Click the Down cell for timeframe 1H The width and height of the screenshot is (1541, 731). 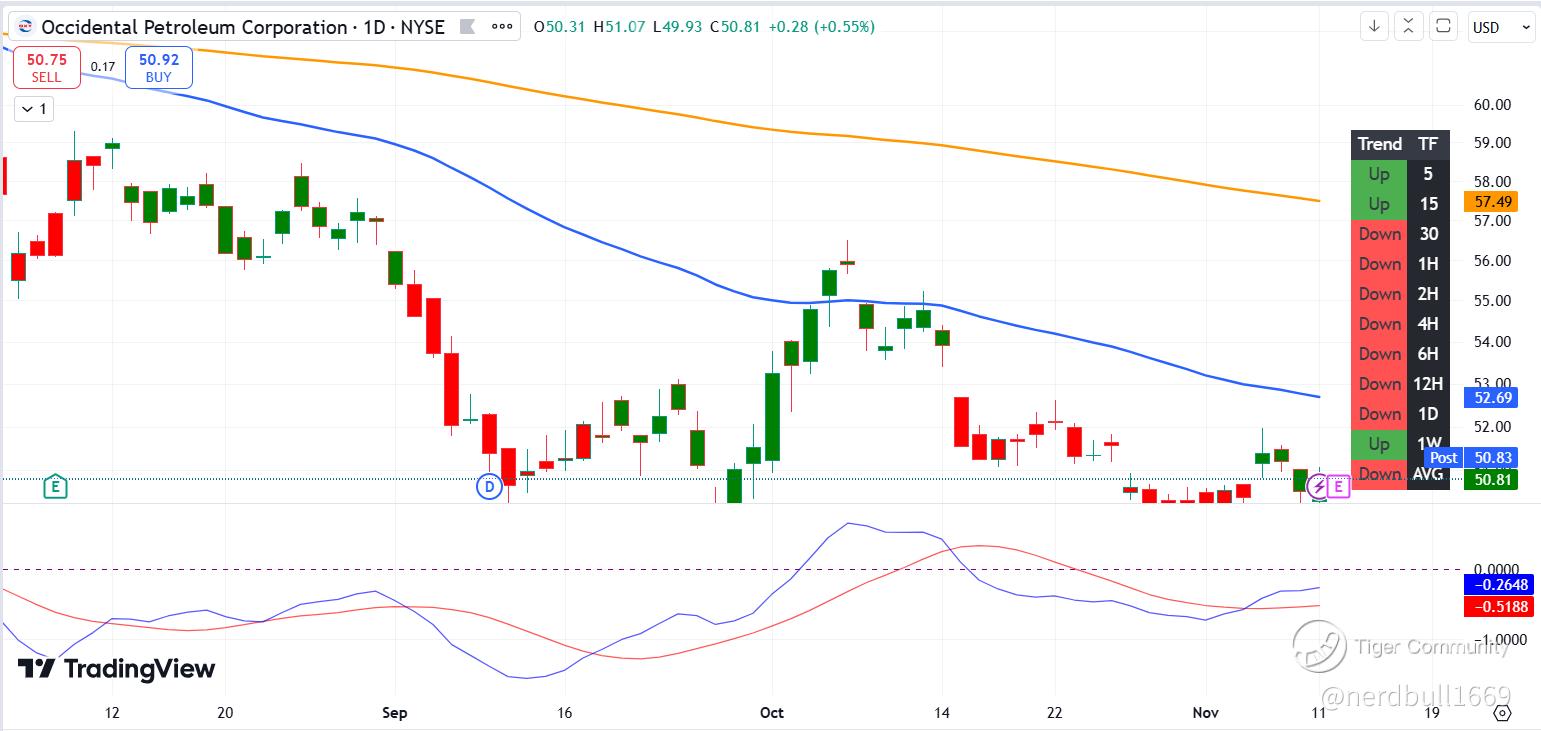[x=1379, y=264]
